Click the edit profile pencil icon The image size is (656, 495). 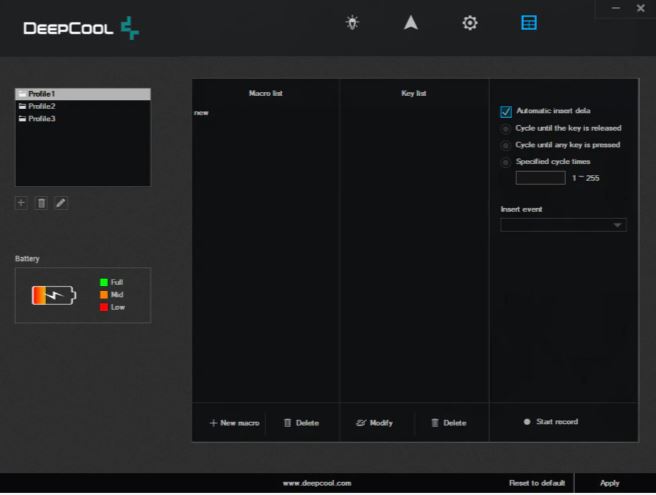click(61, 203)
